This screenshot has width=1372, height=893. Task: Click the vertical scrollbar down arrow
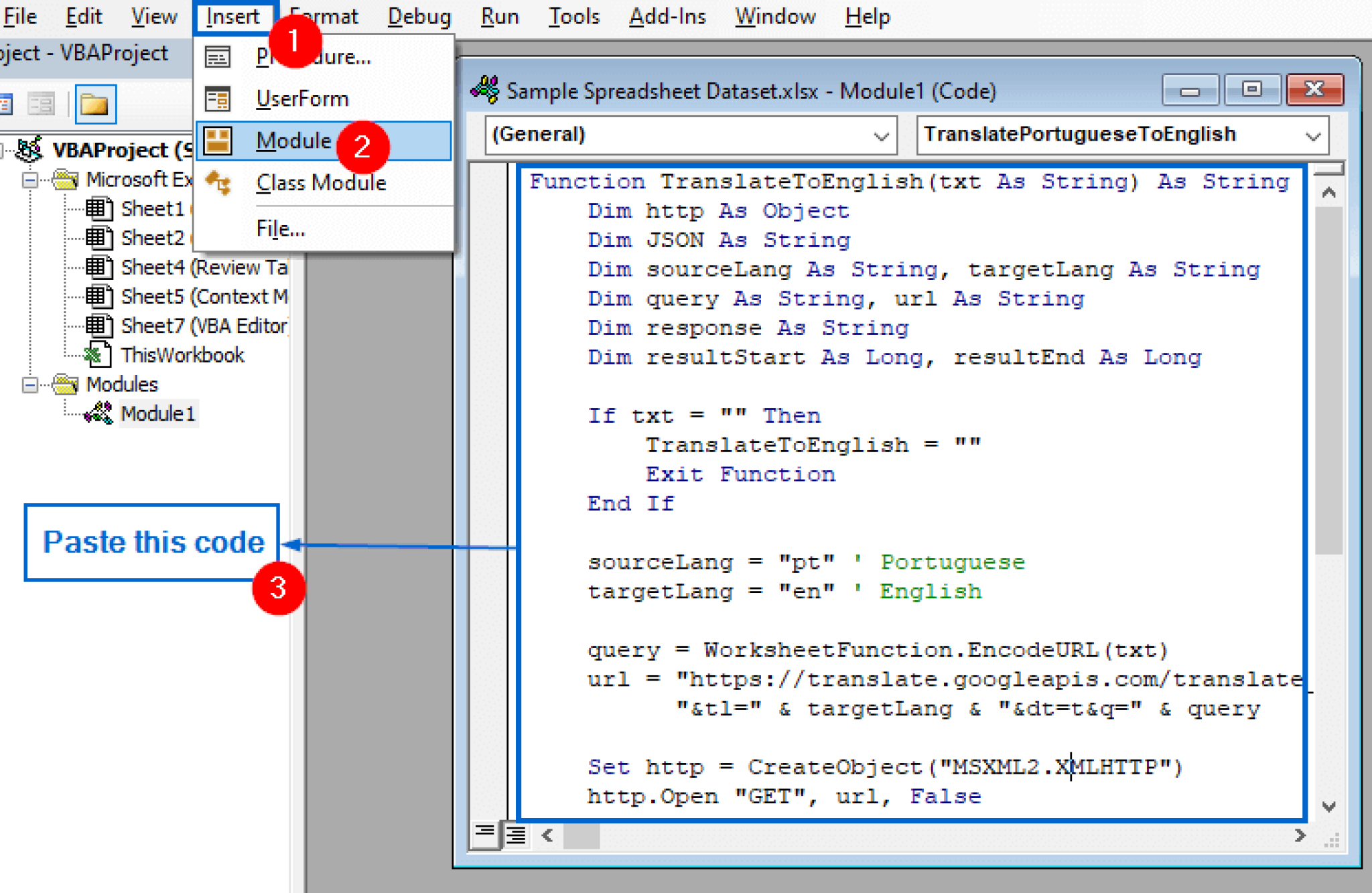pyautogui.click(x=1328, y=806)
